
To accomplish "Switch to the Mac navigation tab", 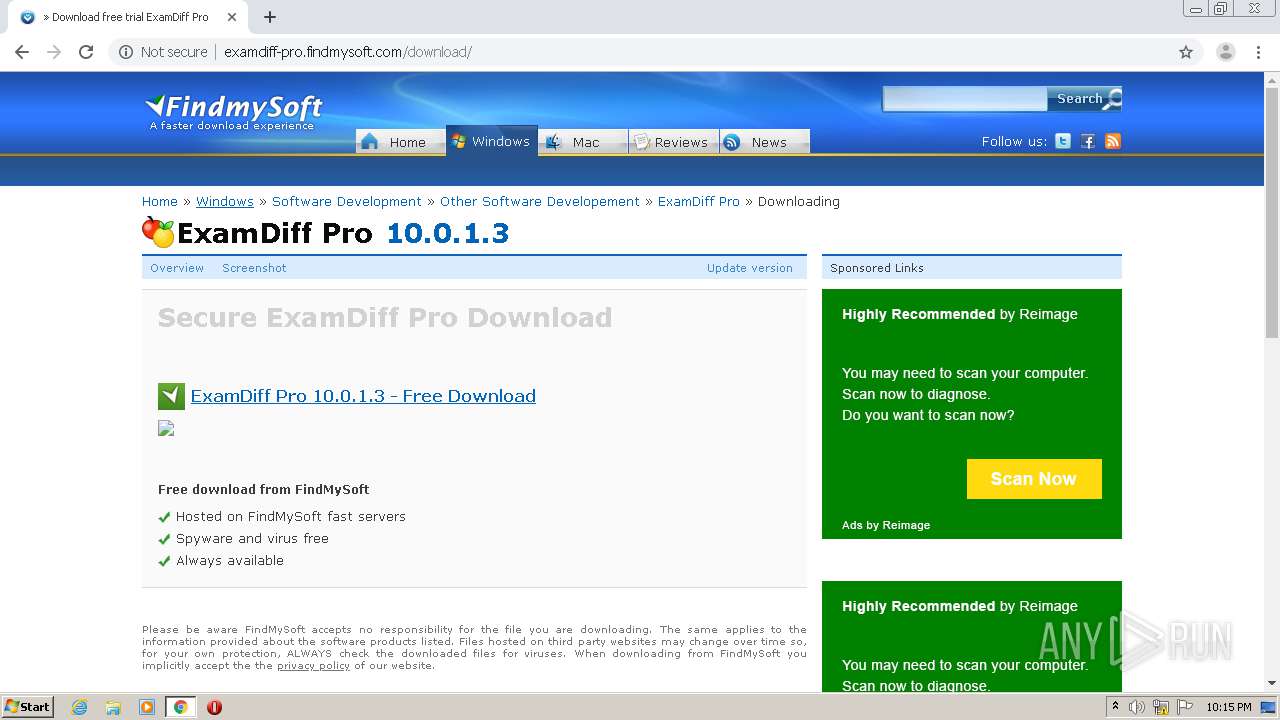I will tap(583, 141).
